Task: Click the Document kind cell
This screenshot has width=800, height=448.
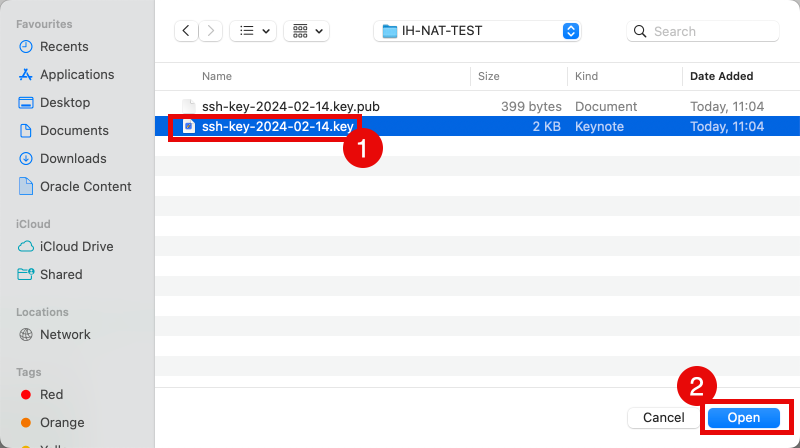Action: tap(606, 107)
